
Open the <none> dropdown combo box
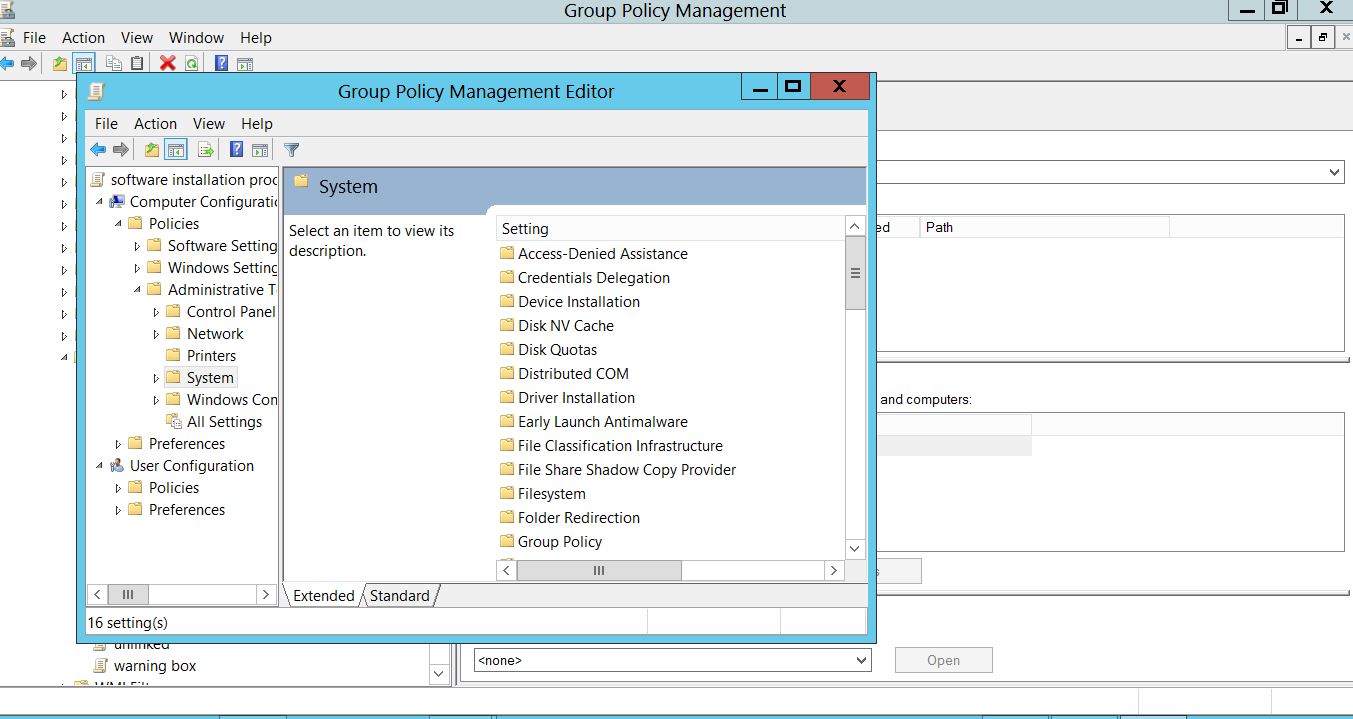point(861,660)
